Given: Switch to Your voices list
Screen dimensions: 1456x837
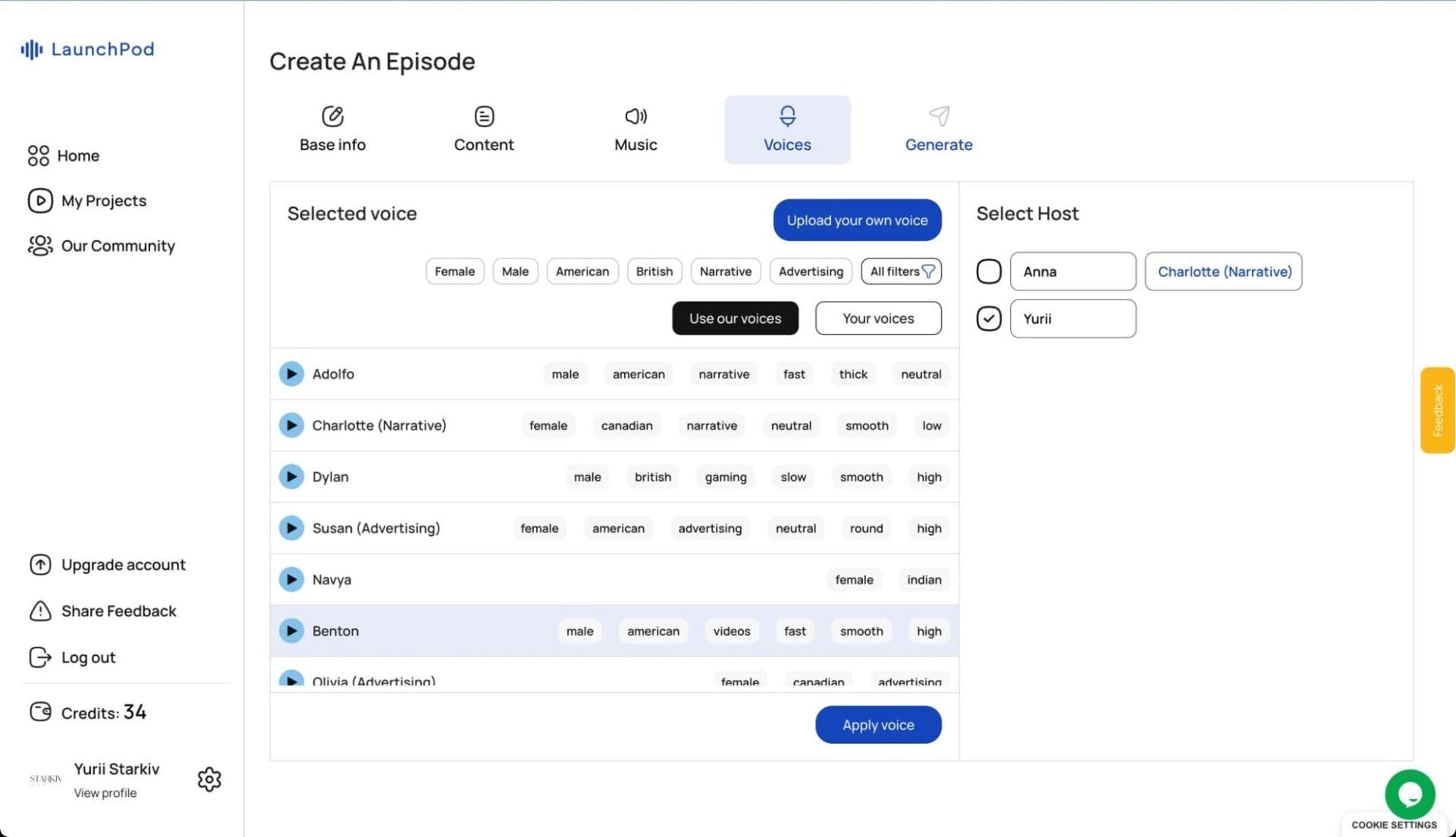Looking at the screenshot, I should click(x=877, y=318).
